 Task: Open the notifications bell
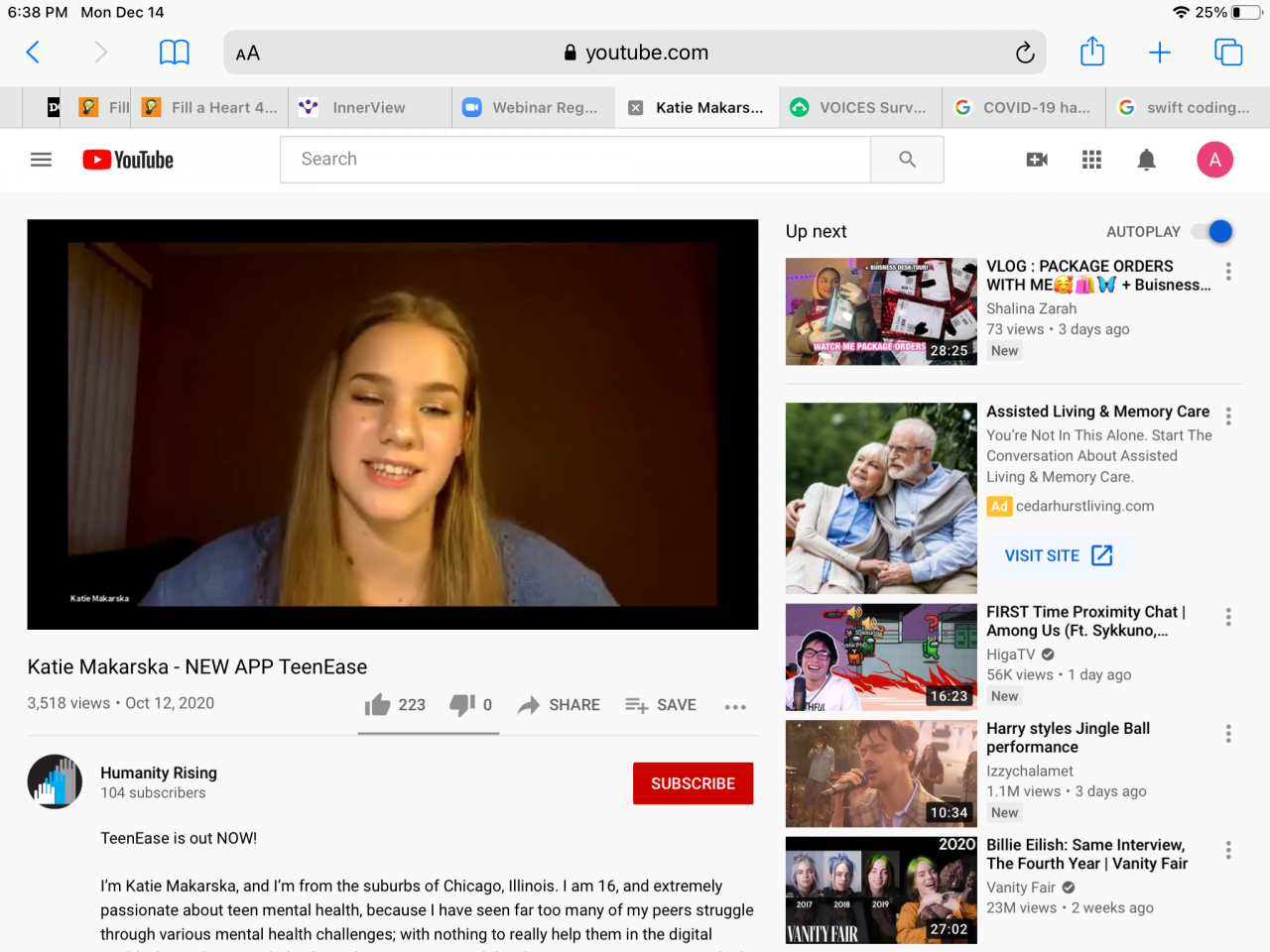[x=1147, y=160]
